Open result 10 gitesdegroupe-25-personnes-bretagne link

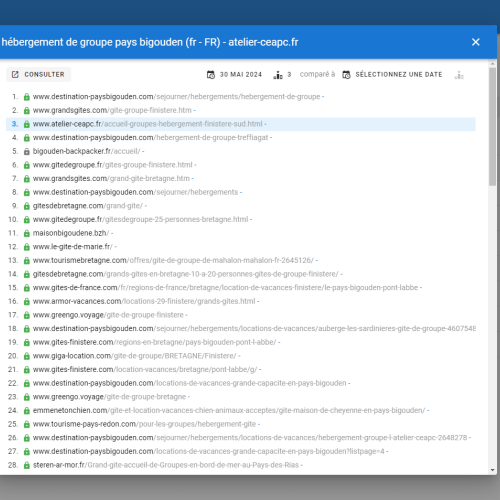tap(140, 220)
